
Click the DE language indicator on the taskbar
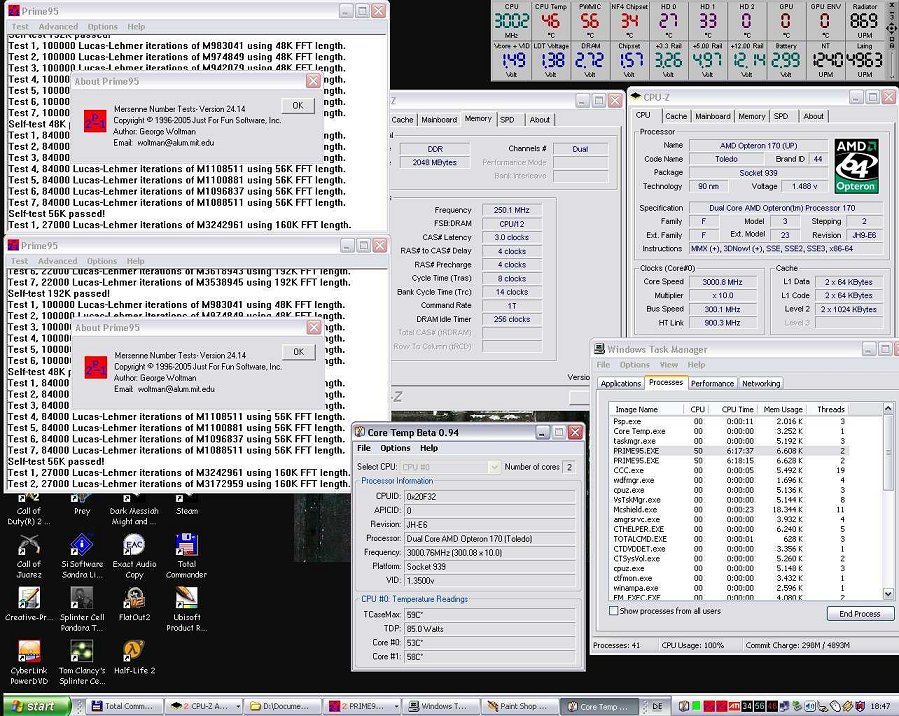[657, 706]
